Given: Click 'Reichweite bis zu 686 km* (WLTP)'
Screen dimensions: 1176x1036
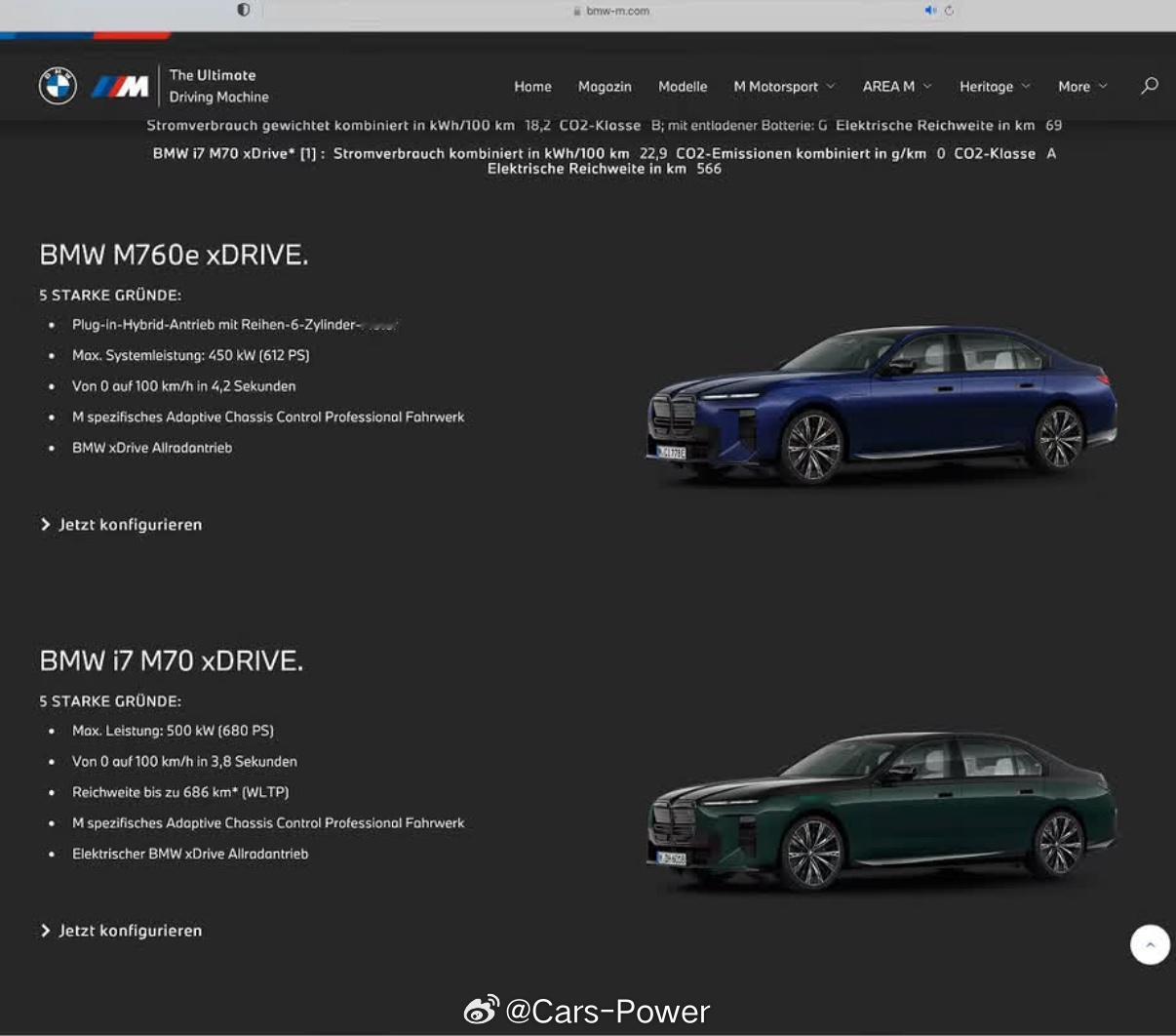Looking at the screenshot, I should [180, 792].
